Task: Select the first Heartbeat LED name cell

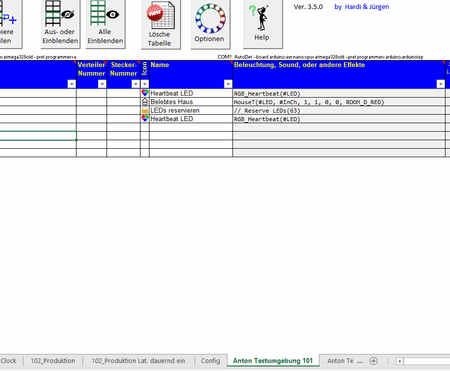Action: coord(191,93)
